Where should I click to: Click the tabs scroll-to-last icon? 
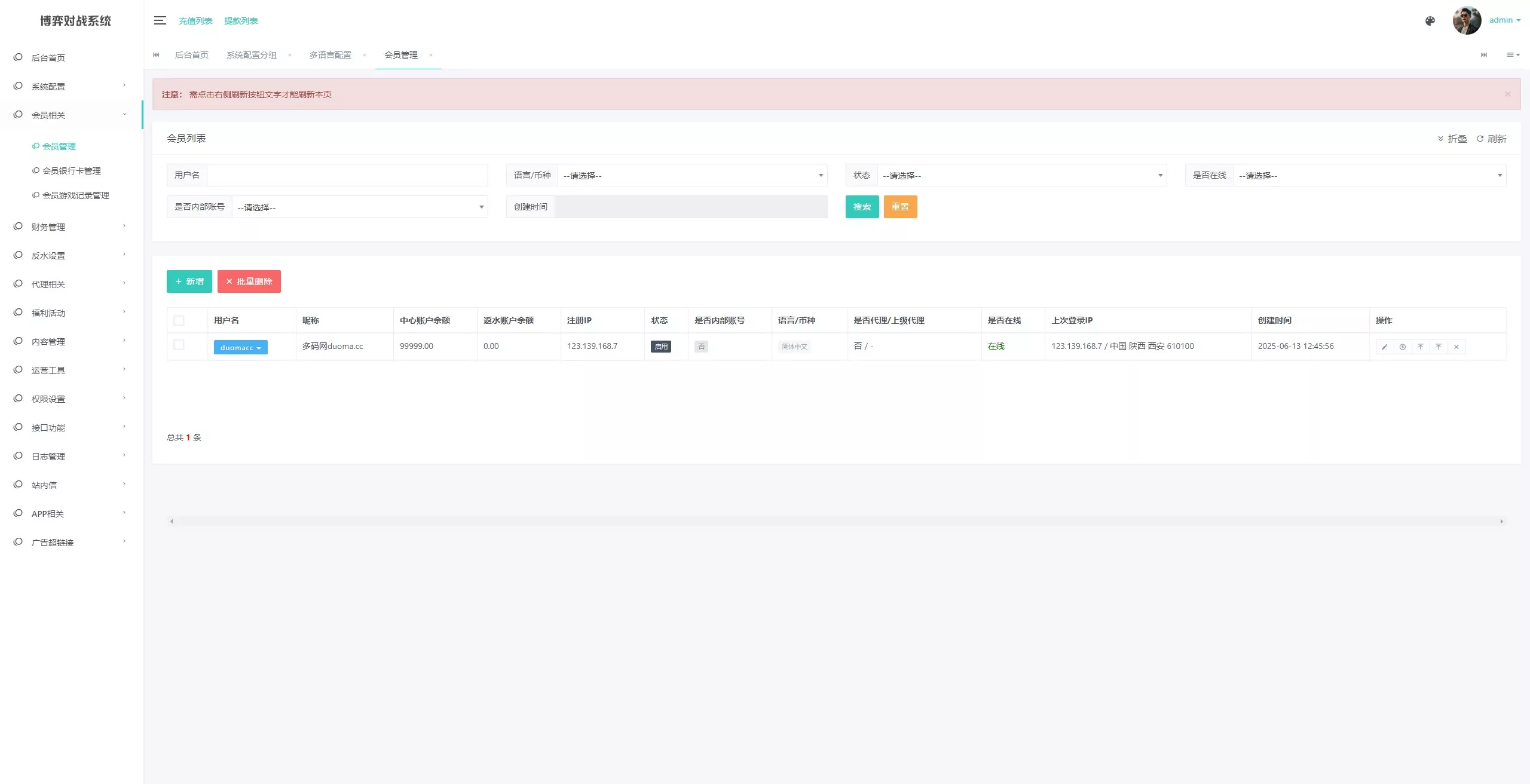click(x=1484, y=55)
